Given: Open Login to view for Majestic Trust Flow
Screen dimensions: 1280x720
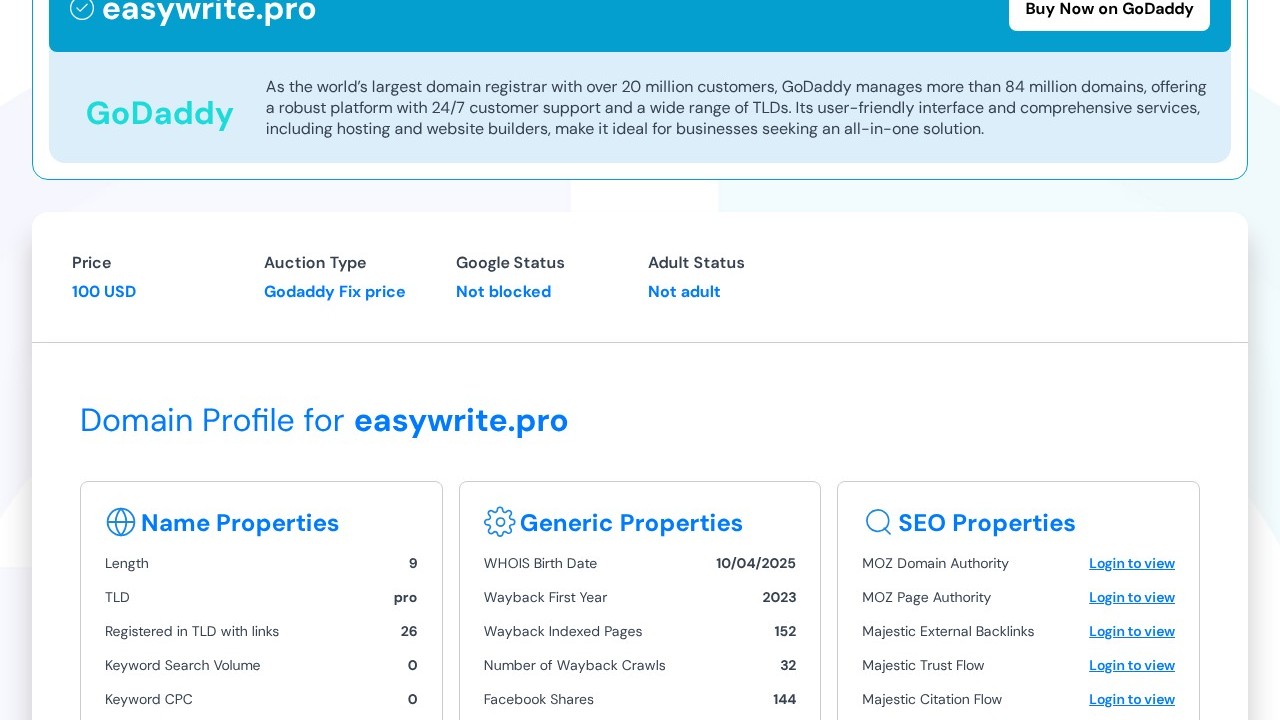Looking at the screenshot, I should (x=1131, y=665).
